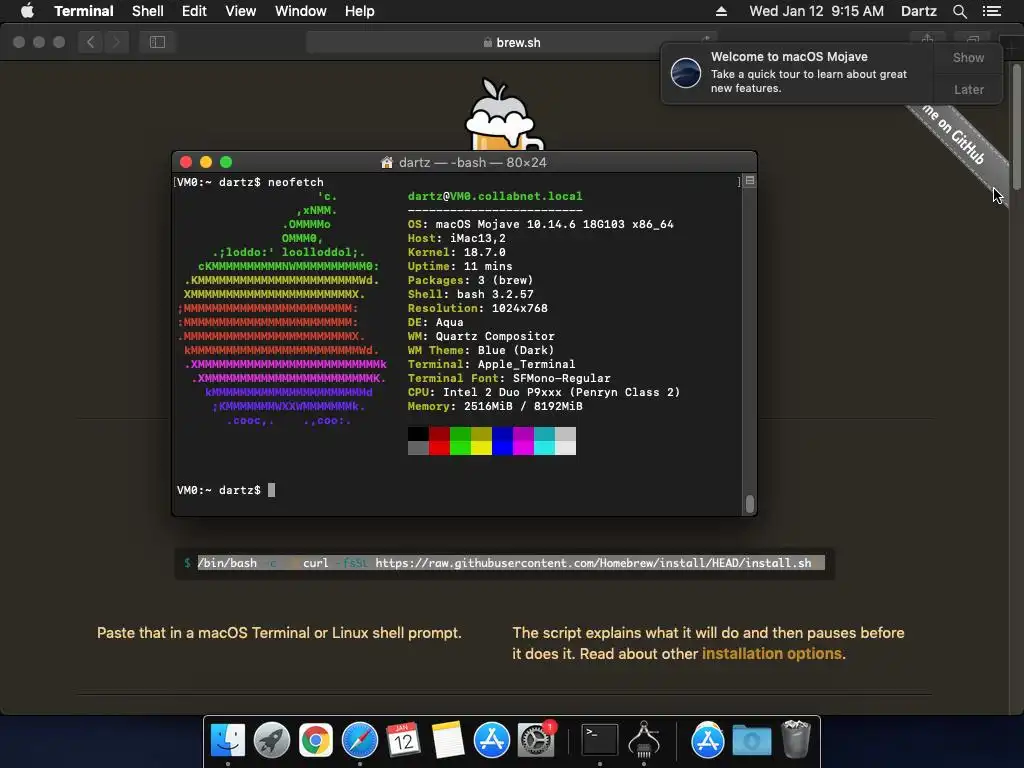1024x768 pixels.
Task: Open Spotlight search magnifier
Action: tap(959, 11)
